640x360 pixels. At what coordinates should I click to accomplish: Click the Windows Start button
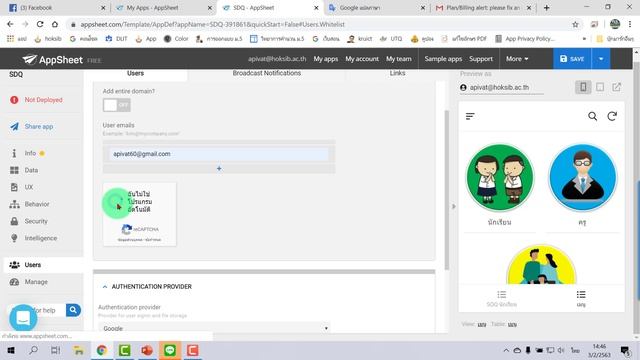11,350
